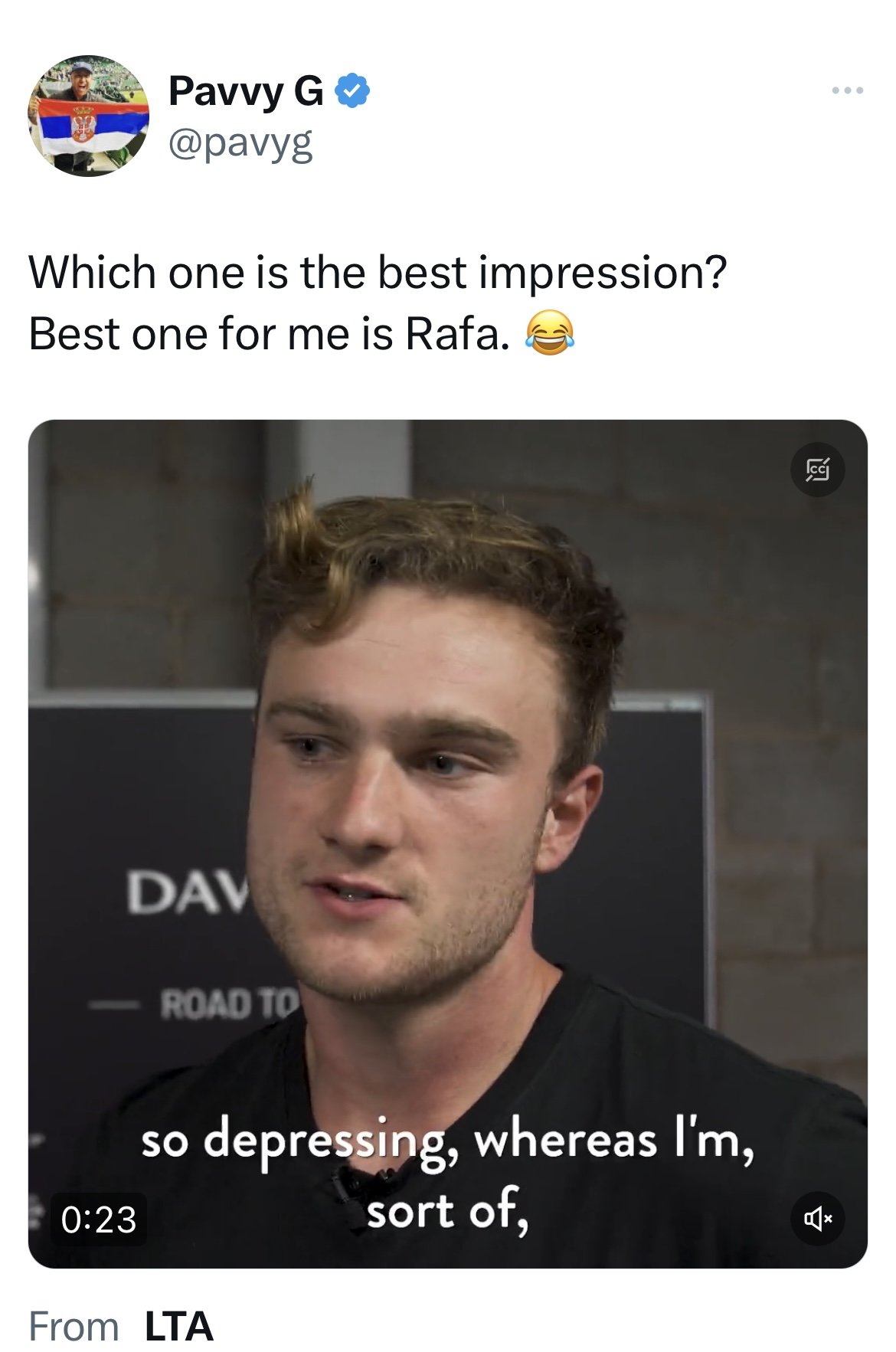This screenshot has height=1352, width=896.
Task: Click the "ROAD TO" sign text in video
Action: point(229,1003)
